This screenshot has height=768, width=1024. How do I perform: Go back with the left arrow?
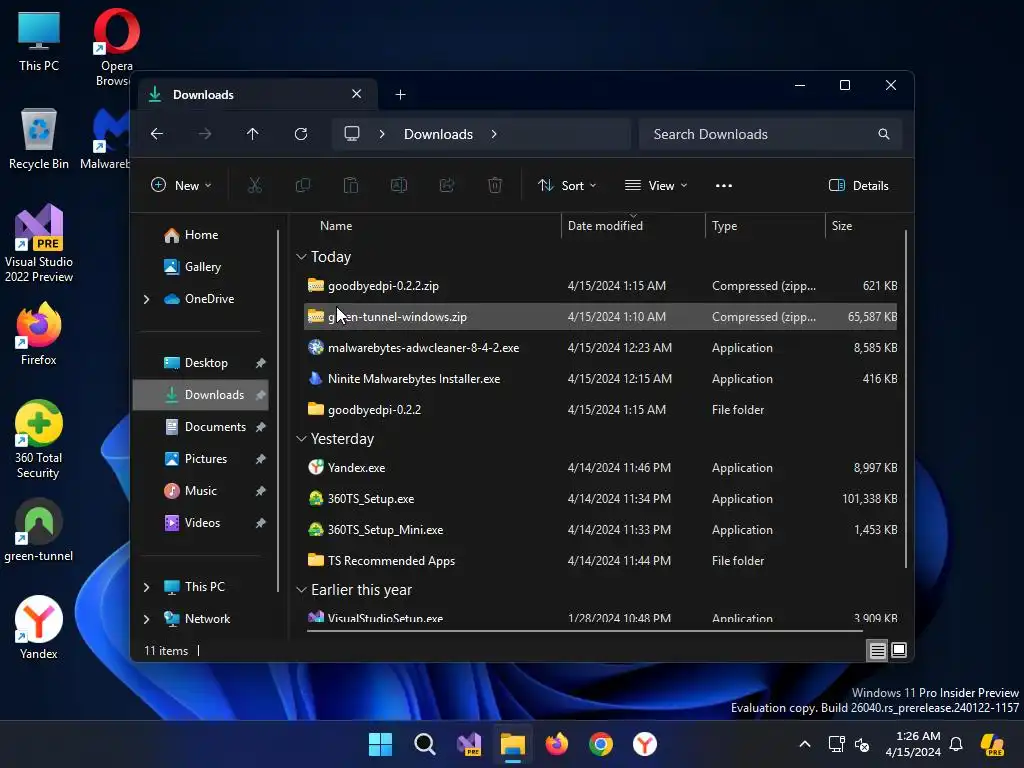(x=157, y=134)
